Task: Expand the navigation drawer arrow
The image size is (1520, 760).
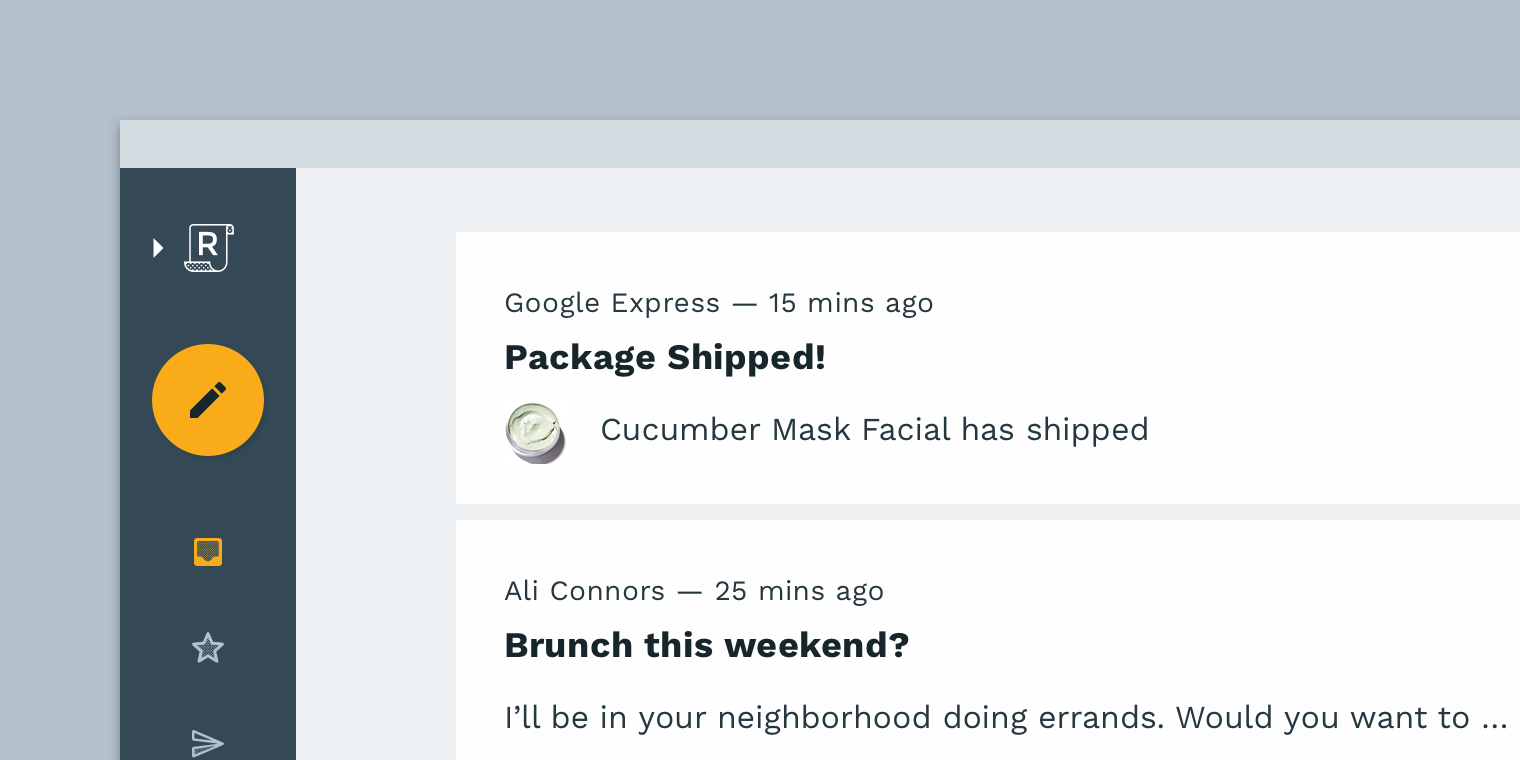Action: pyautogui.click(x=157, y=248)
